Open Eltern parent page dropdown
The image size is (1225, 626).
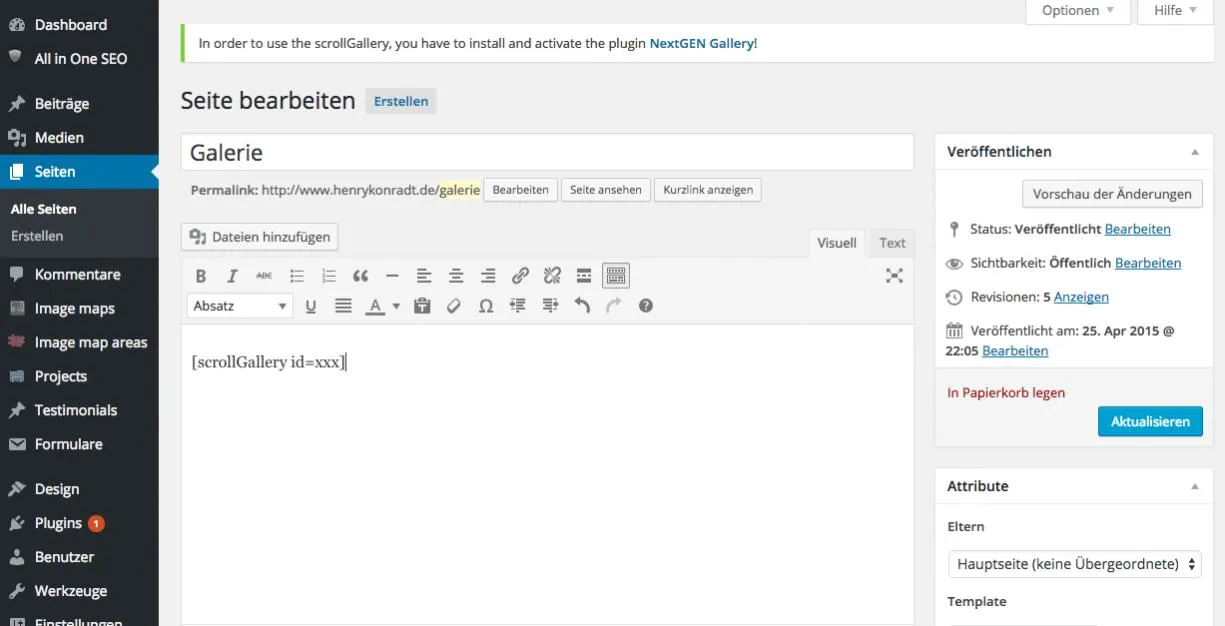[1075, 564]
